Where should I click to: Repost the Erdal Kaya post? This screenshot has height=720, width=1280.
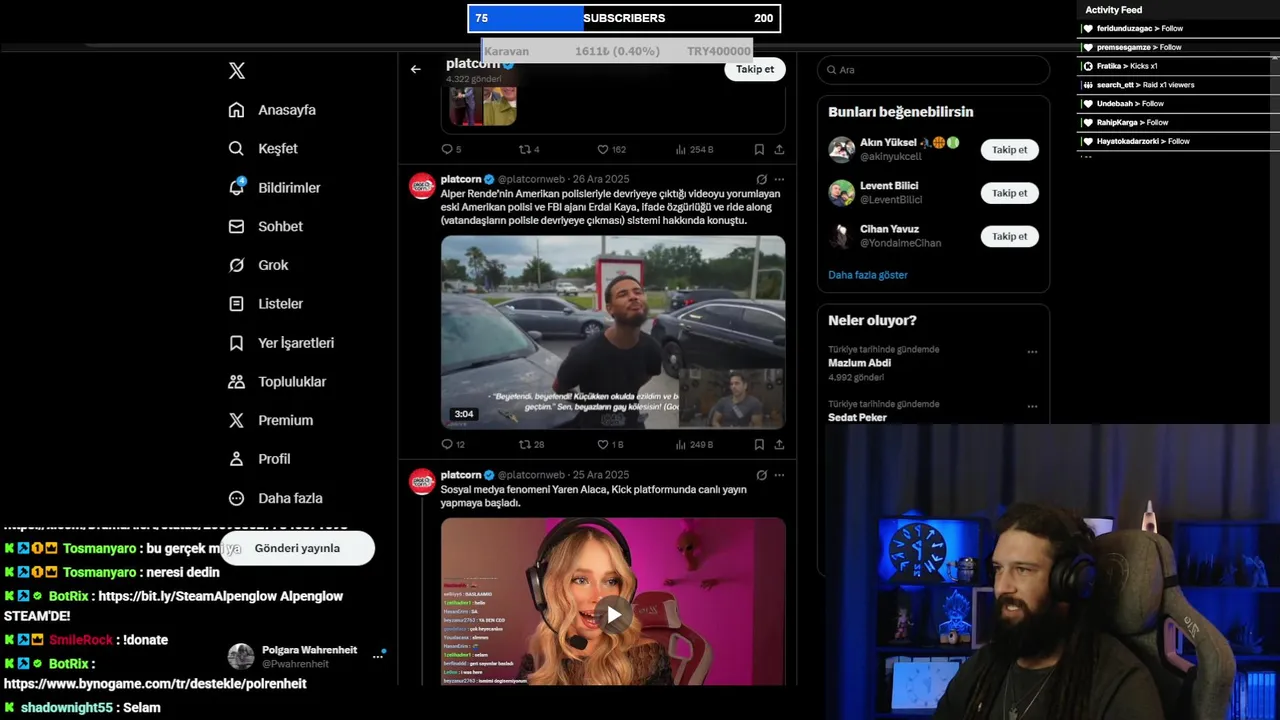(x=531, y=444)
